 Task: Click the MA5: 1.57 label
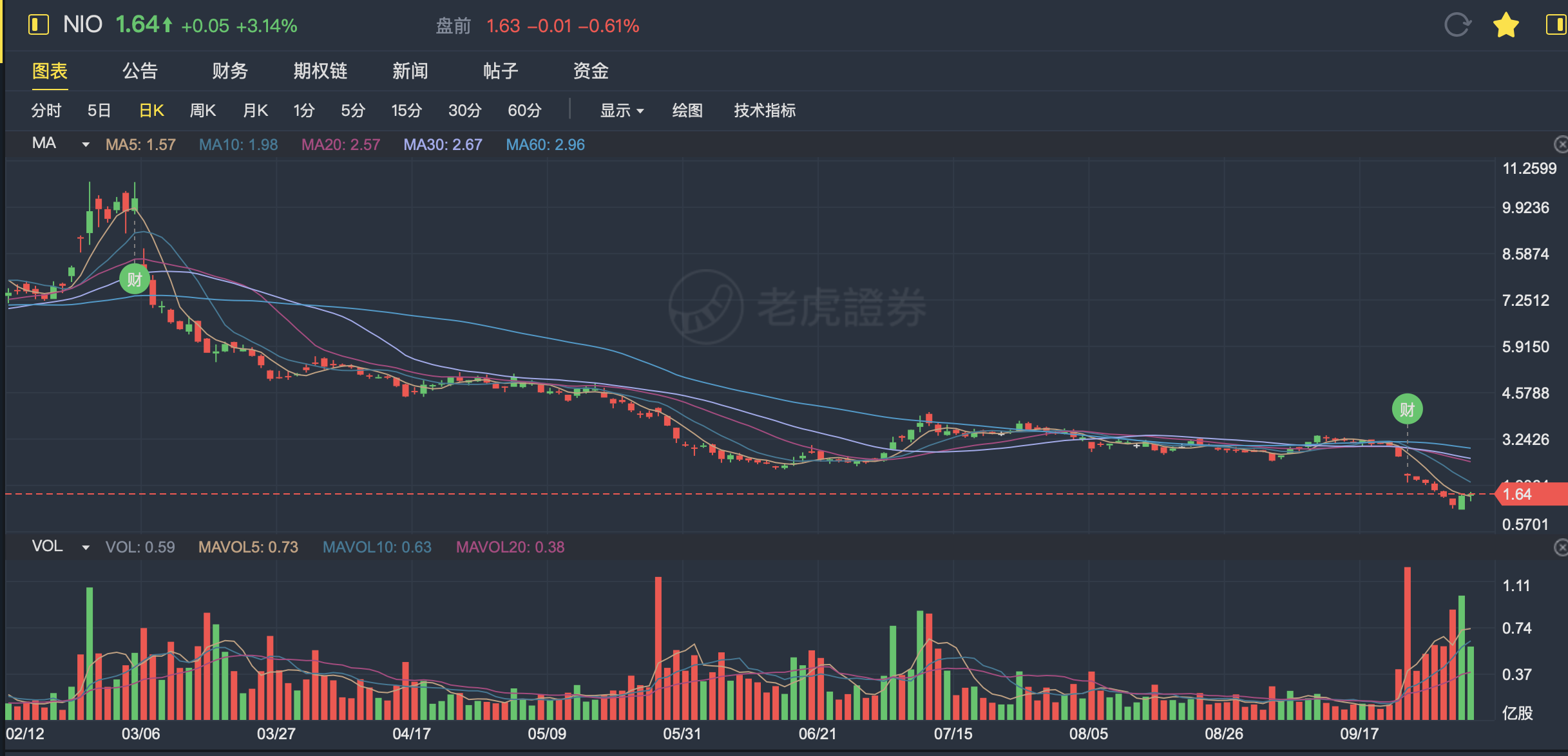[140, 145]
